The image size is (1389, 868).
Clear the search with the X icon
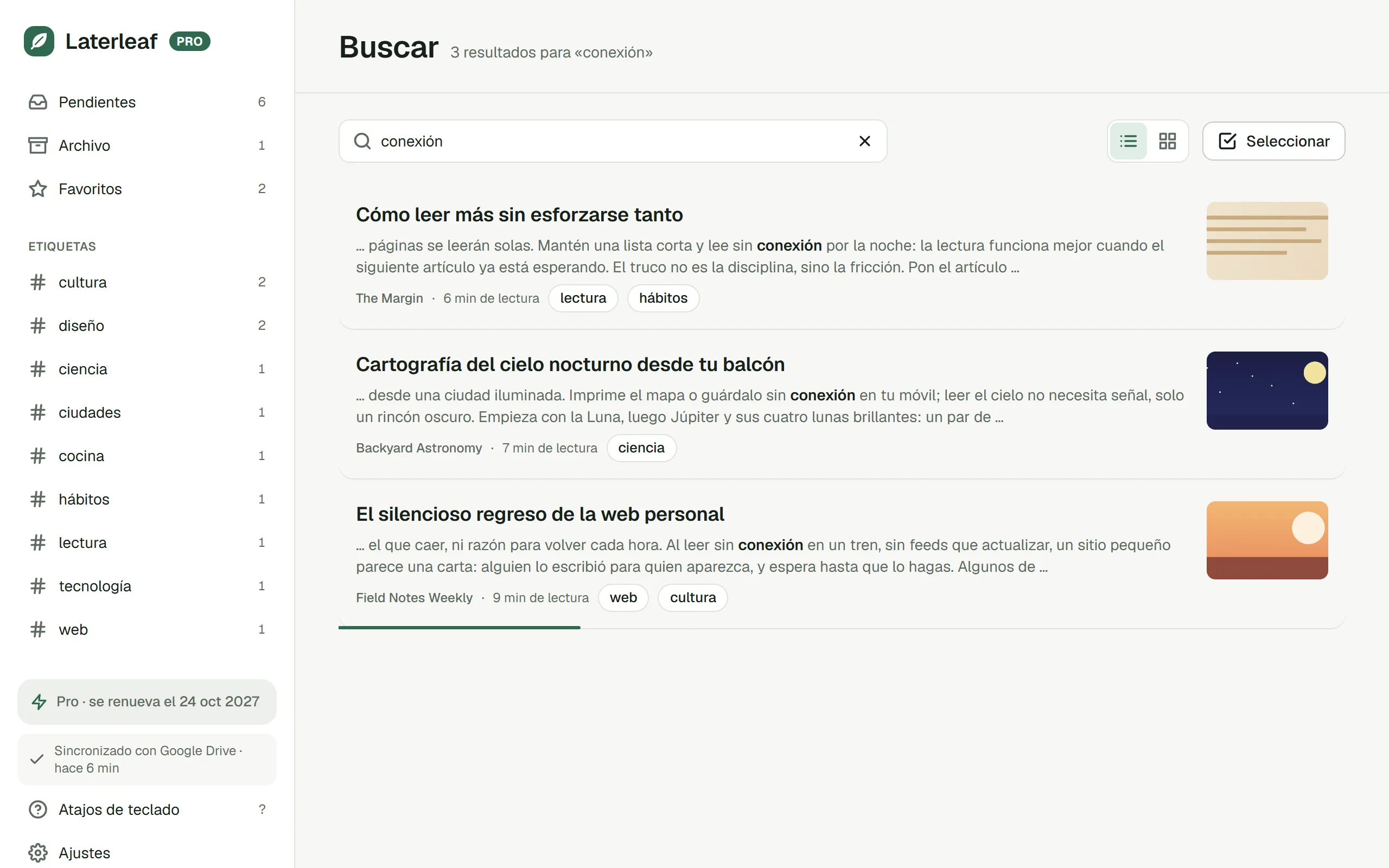pyautogui.click(x=864, y=141)
